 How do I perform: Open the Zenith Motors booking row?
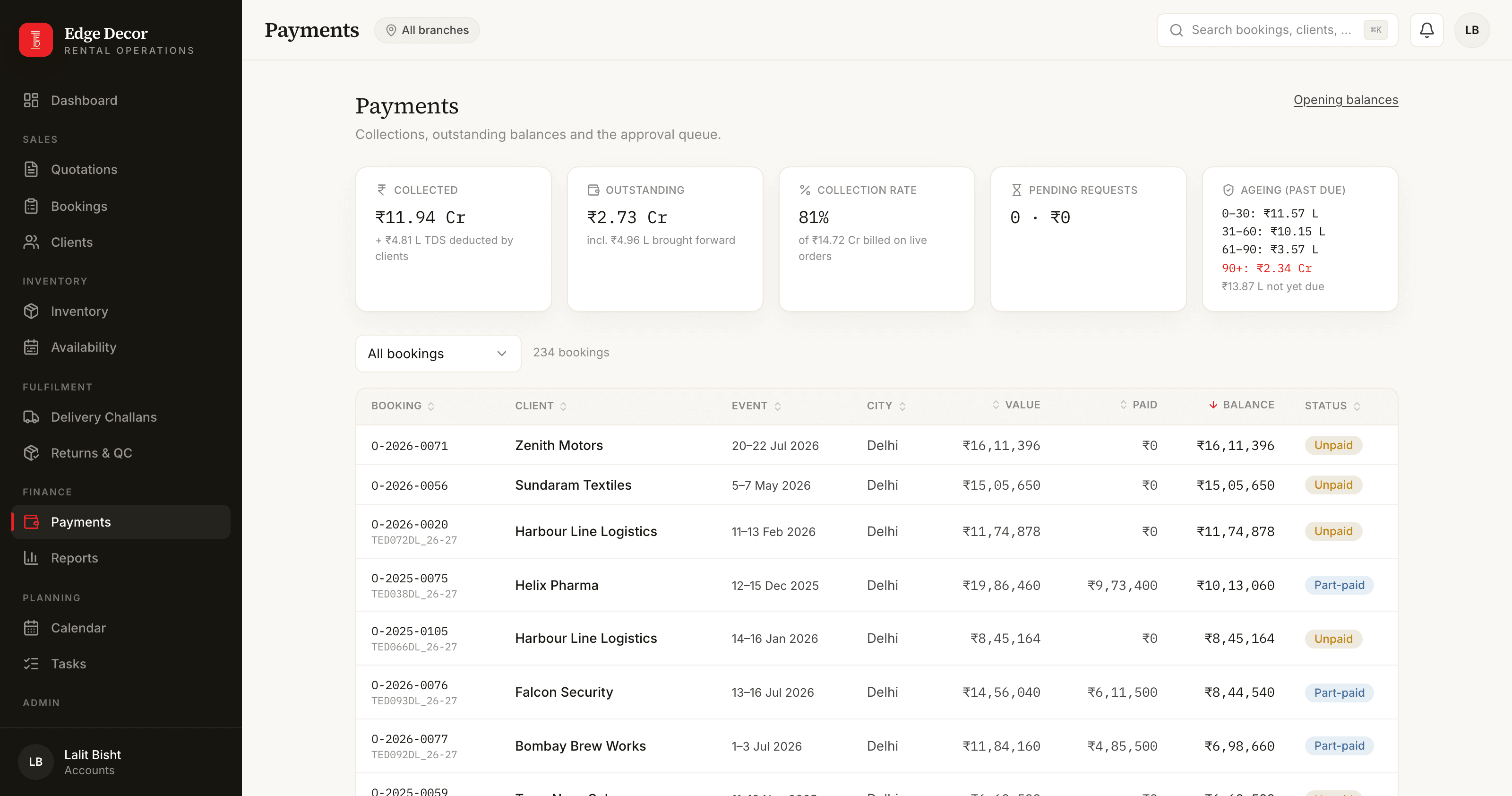coord(876,446)
